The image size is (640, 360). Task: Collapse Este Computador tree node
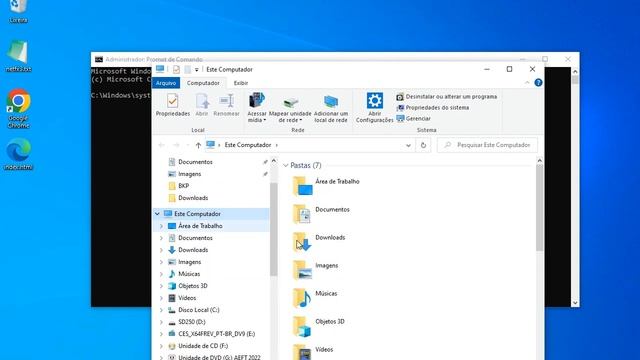[x=157, y=214]
